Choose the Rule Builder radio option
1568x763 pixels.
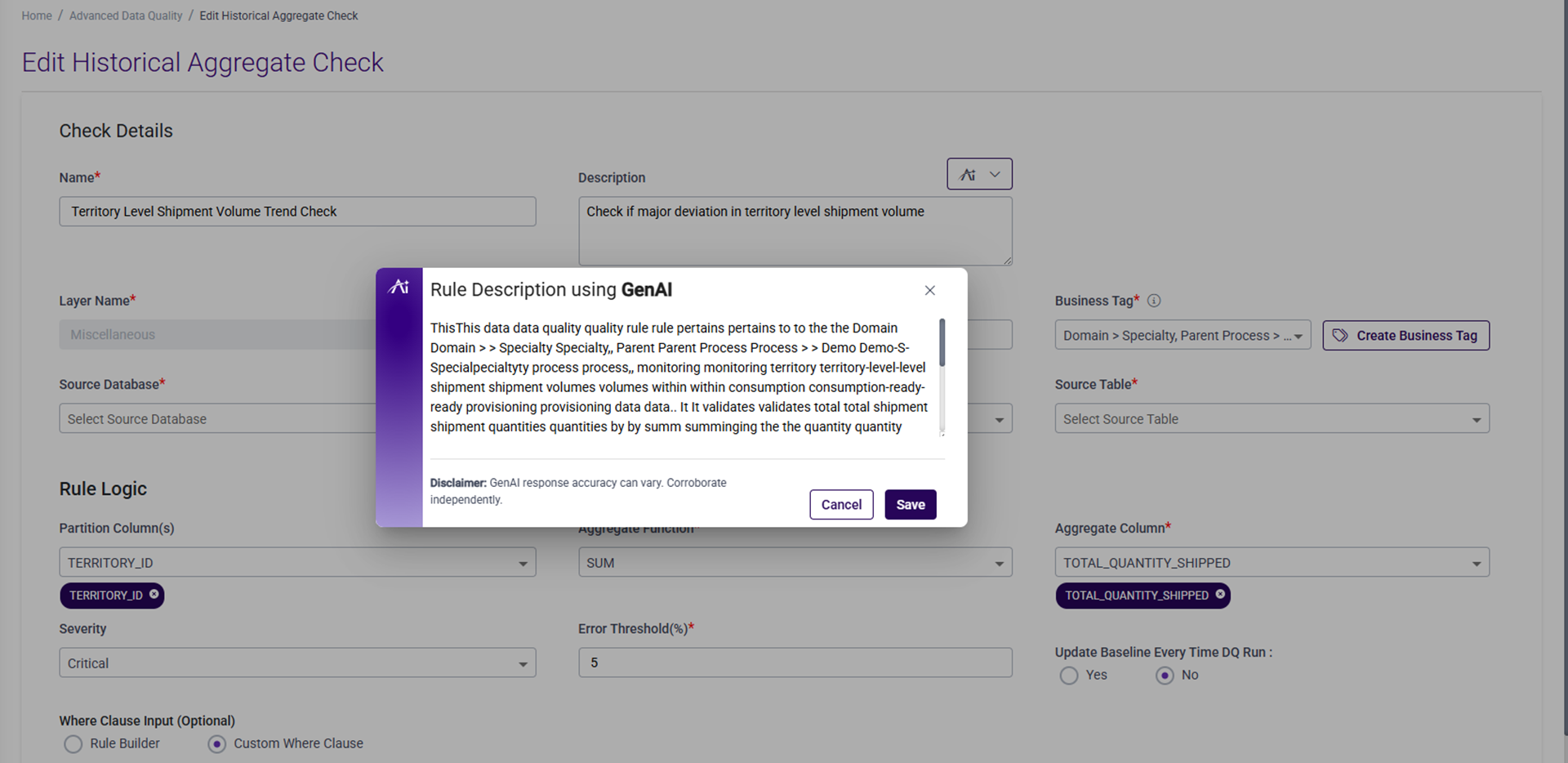[73, 744]
